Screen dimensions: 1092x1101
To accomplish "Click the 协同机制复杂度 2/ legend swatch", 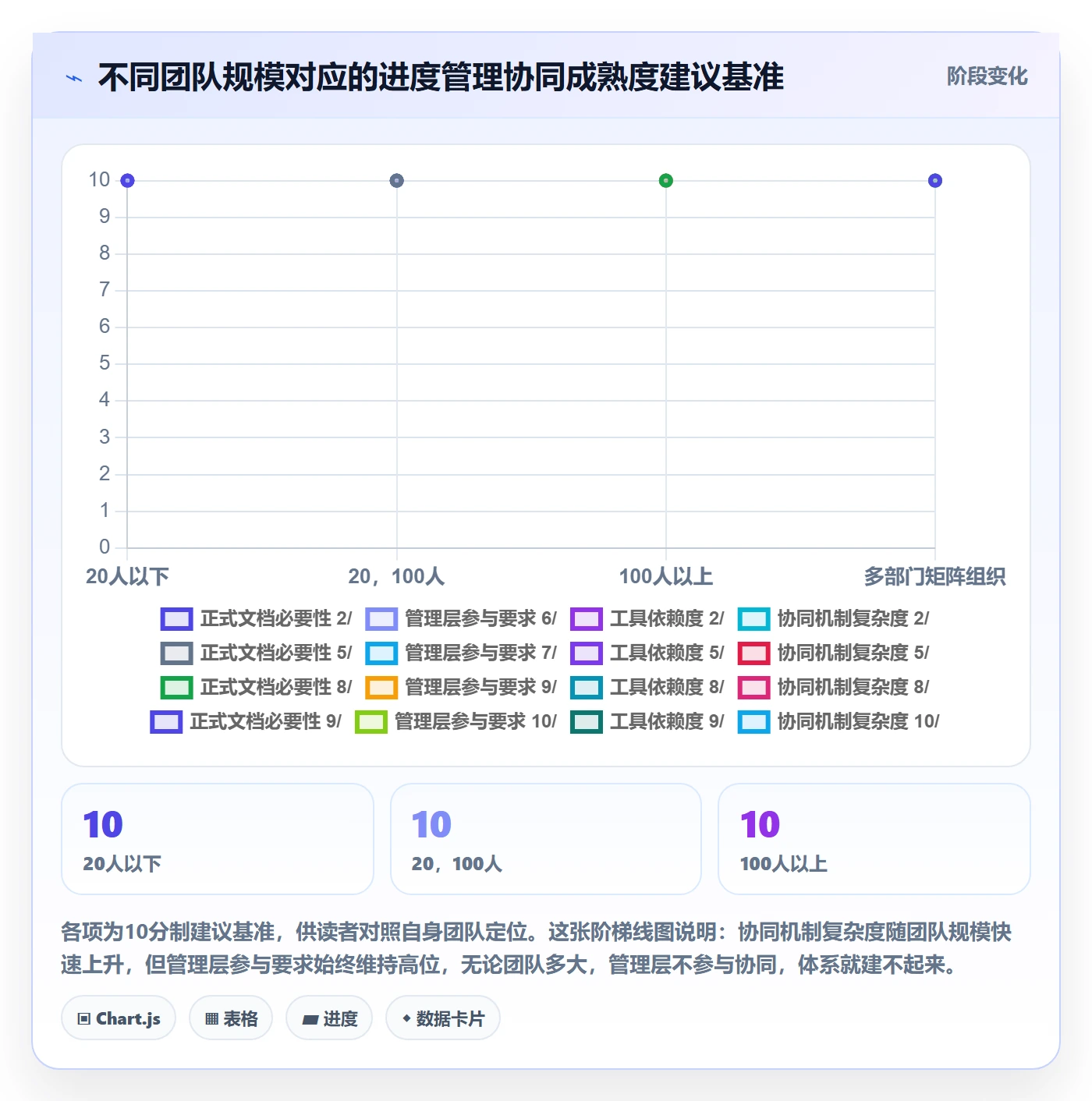I will click(x=753, y=619).
